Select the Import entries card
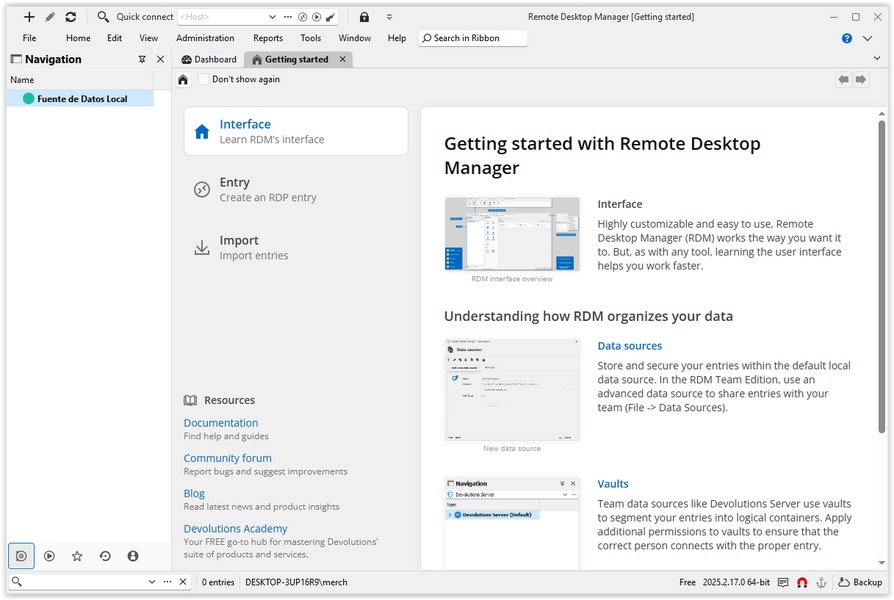This screenshot has height=600, width=894. (295, 247)
